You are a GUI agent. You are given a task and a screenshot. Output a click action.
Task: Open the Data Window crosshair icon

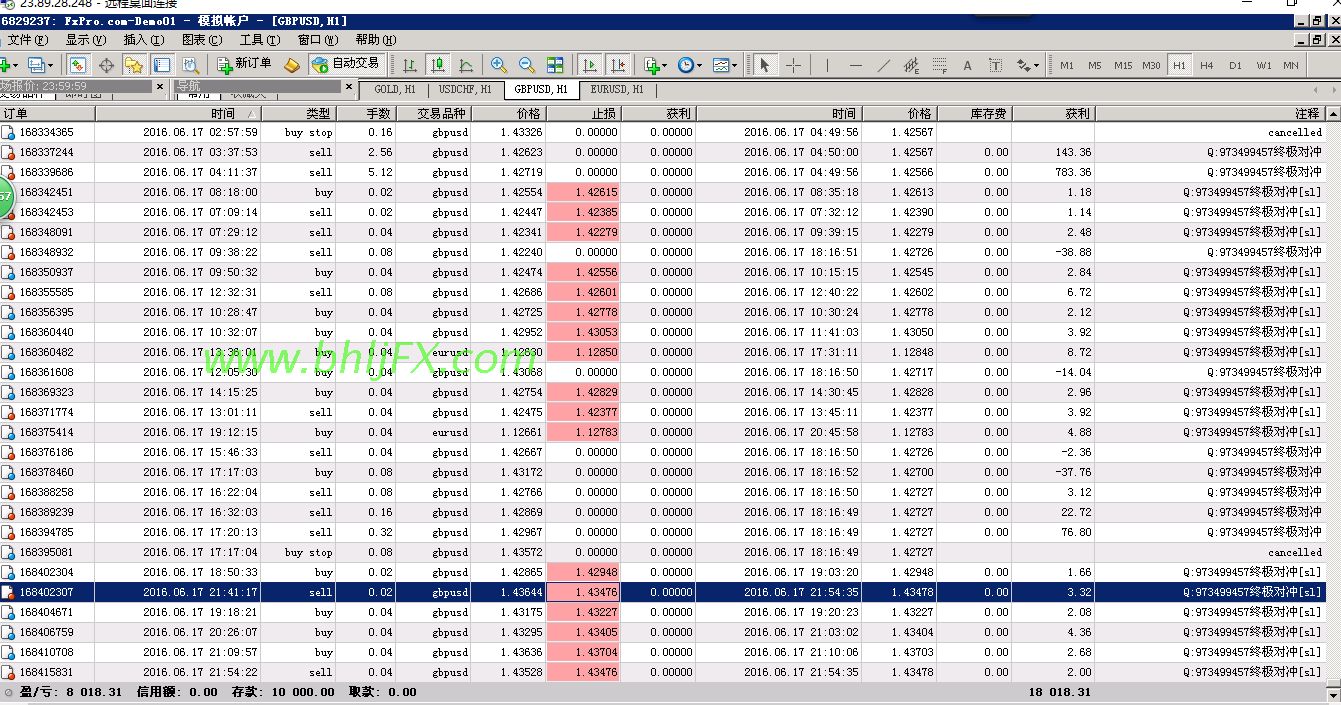(x=106, y=65)
